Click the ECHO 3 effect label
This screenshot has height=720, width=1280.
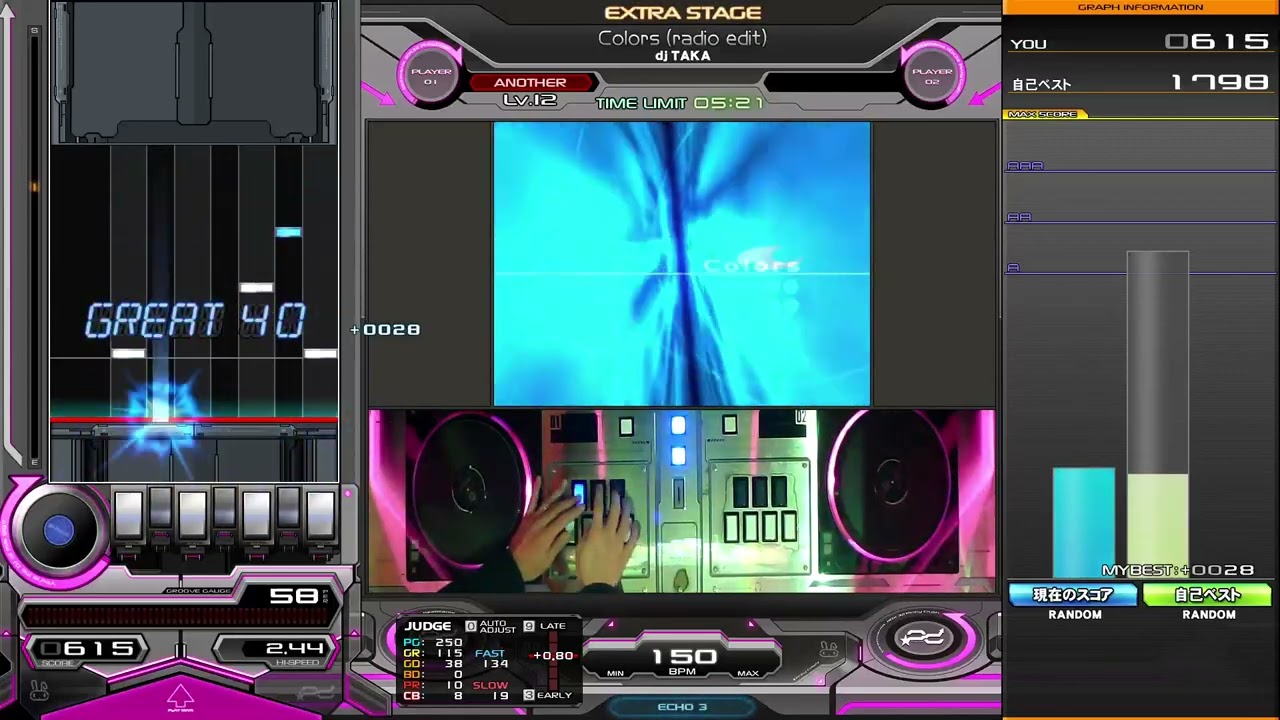pyautogui.click(x=682, y=707)
